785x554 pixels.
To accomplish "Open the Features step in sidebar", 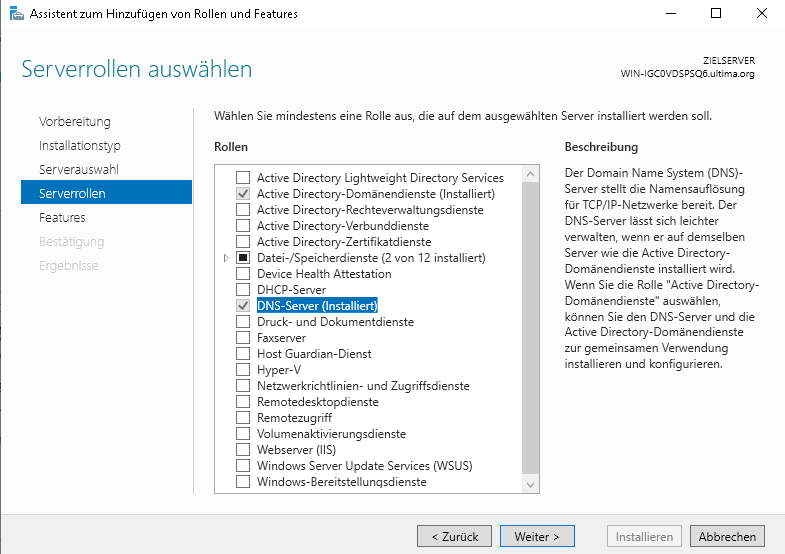I will point(62,218).
